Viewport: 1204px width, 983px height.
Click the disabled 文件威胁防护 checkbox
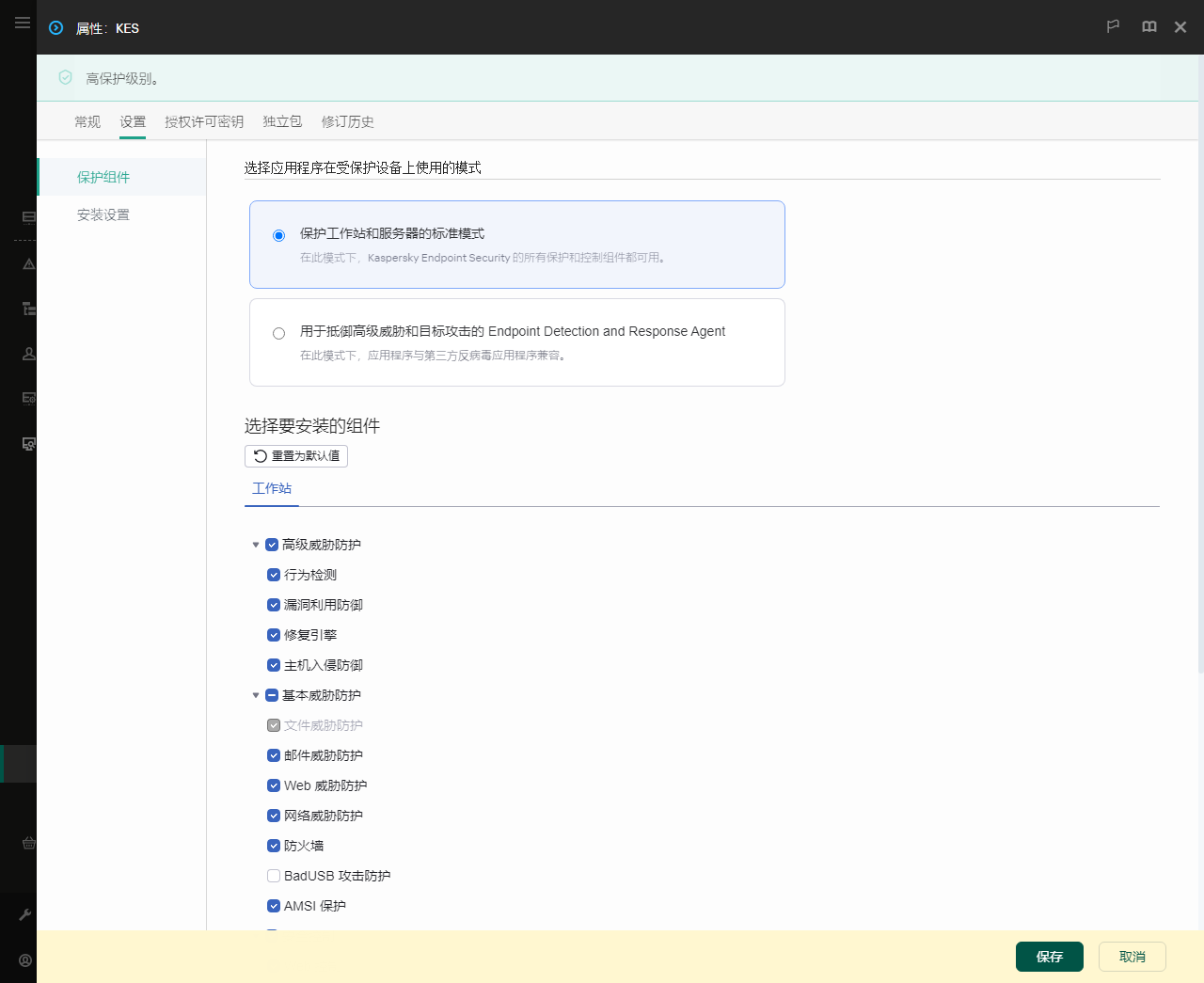pyautogui.click(x=274, y=725)
